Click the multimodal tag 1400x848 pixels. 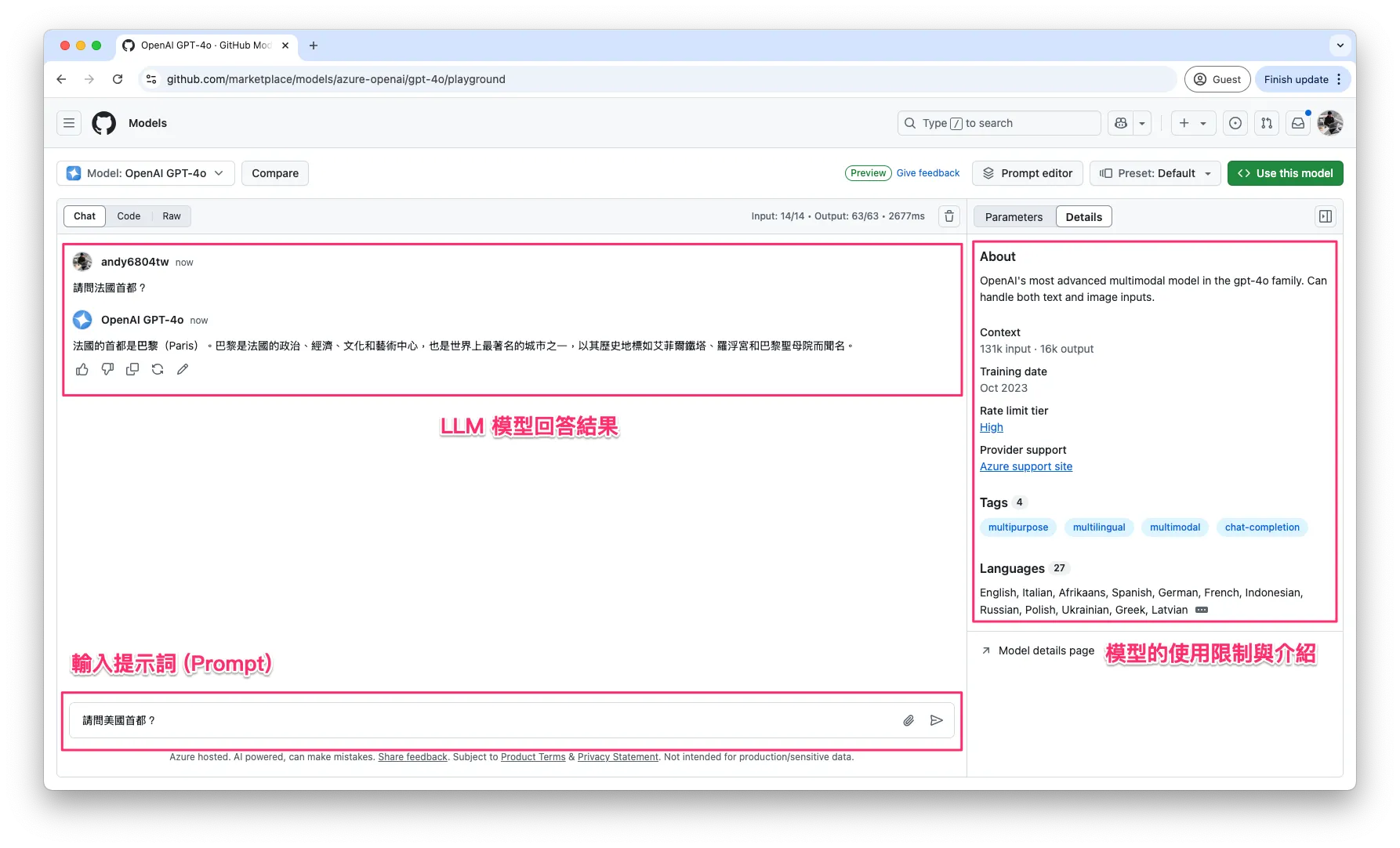tap(1175, 527)
